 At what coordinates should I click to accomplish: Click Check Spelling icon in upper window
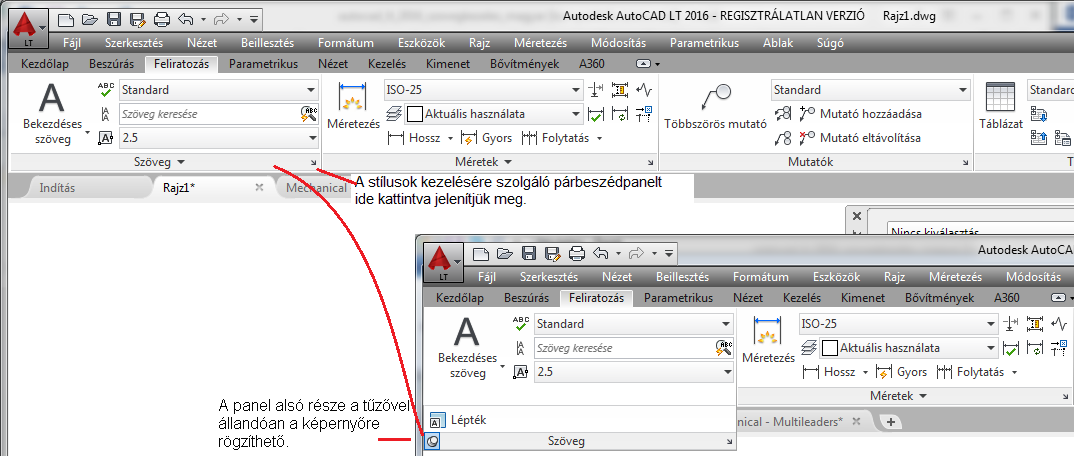(x=106, y=90)
